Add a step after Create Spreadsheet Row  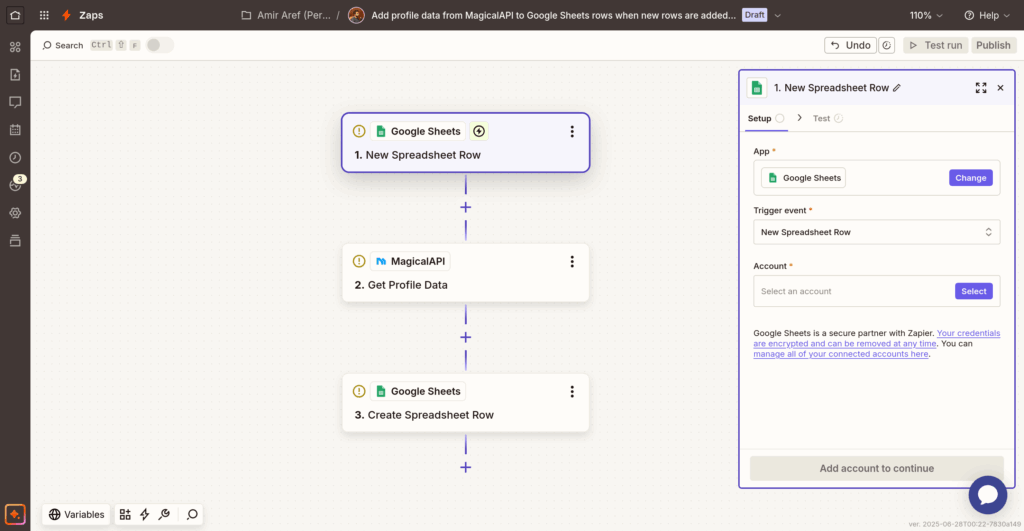click(466, 467)
